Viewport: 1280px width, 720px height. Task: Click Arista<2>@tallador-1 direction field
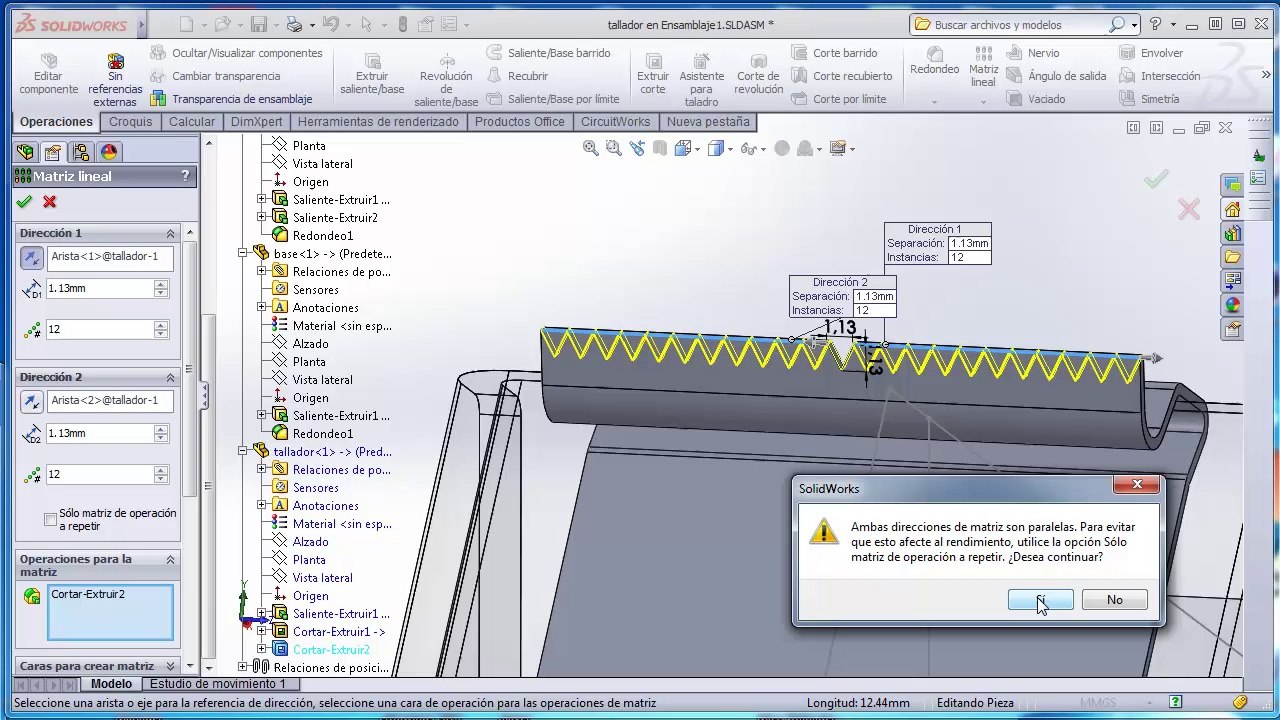110,400
